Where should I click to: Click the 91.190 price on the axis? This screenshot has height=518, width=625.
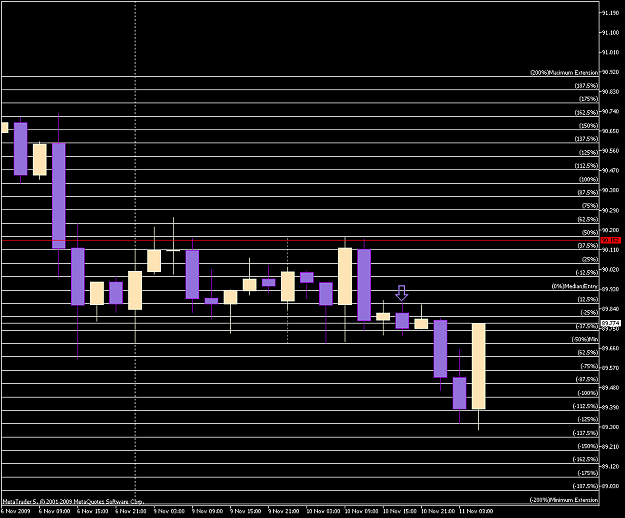610,13
